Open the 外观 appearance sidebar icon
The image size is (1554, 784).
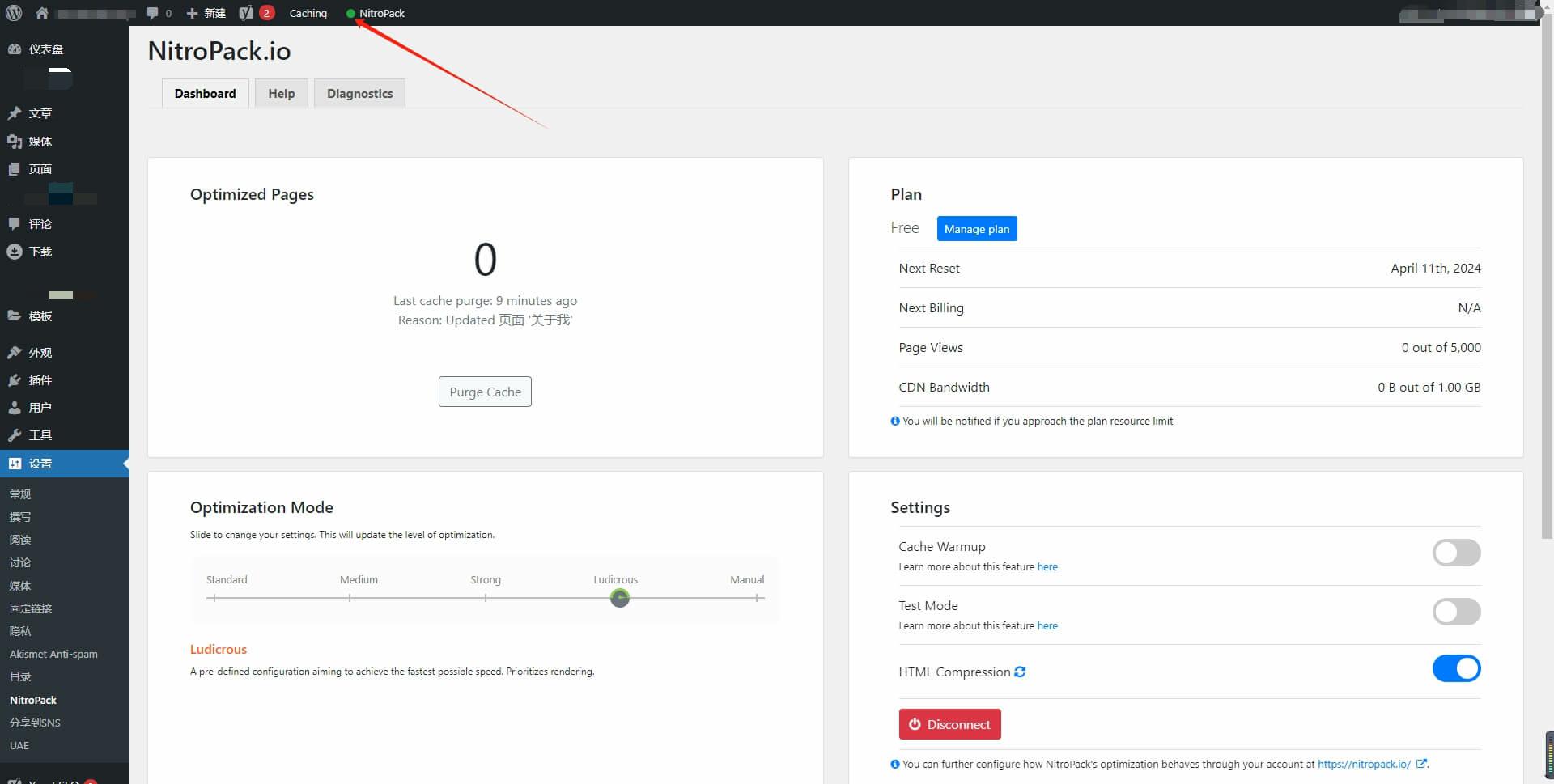point(15,353)
